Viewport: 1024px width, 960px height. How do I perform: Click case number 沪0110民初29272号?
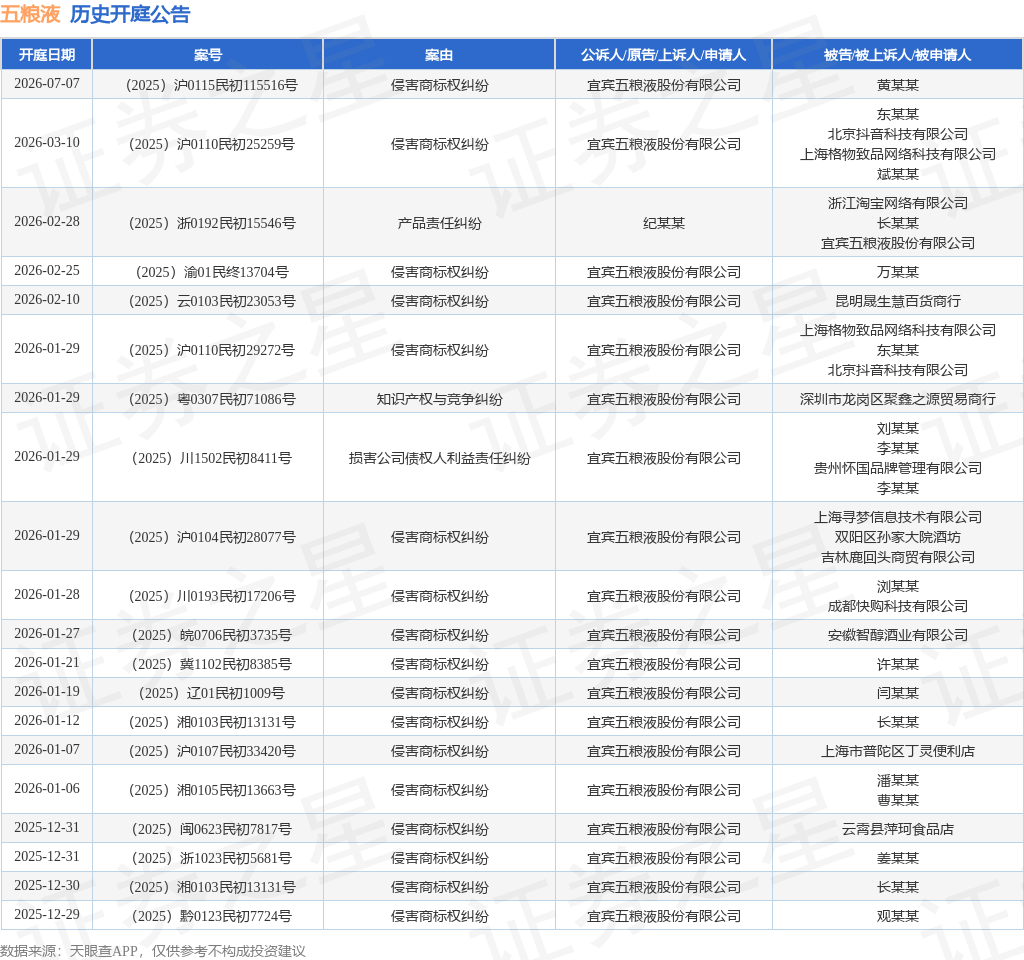212,350
